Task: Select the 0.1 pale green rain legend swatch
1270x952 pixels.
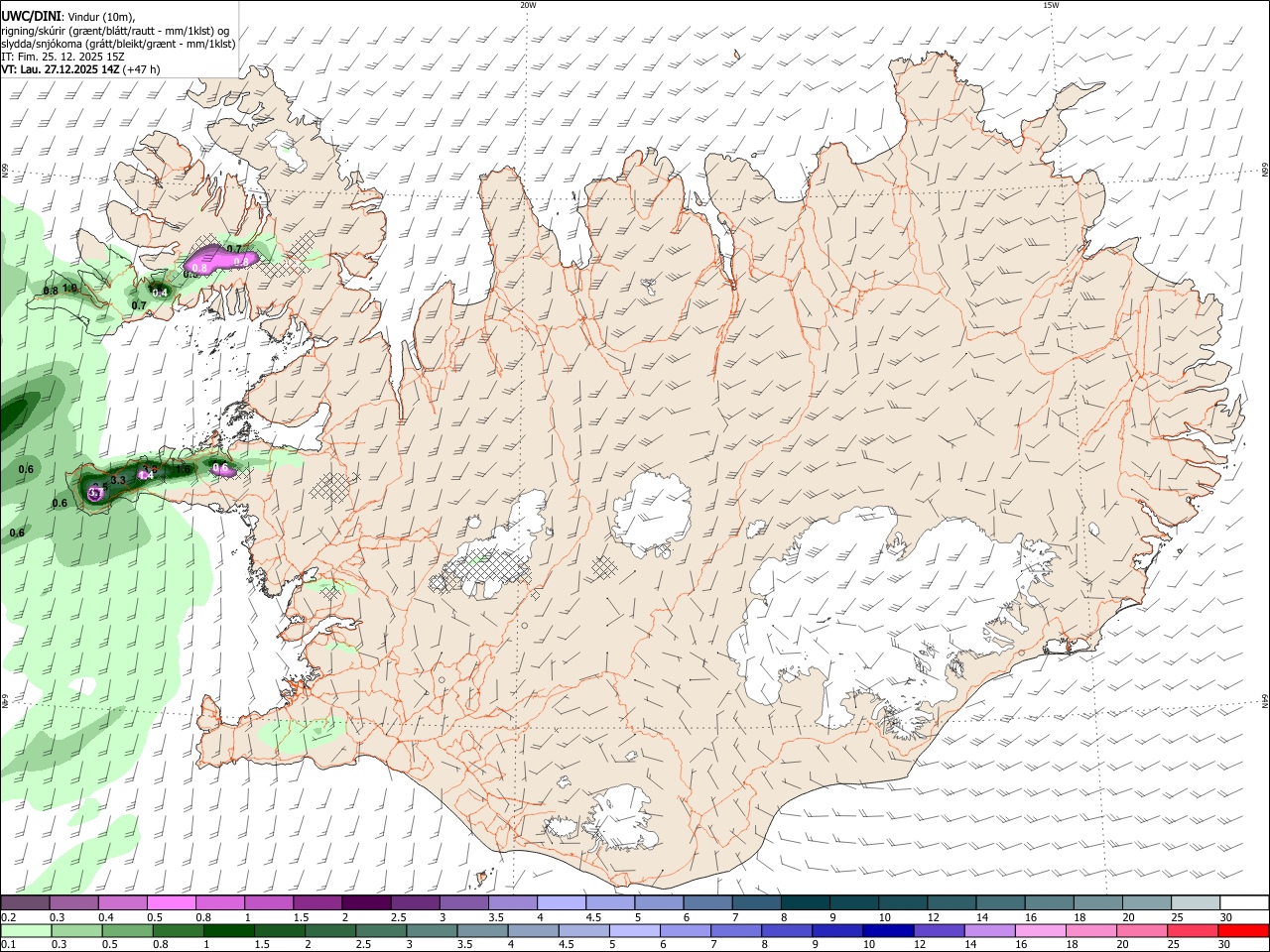Action: tap(24, 931)
